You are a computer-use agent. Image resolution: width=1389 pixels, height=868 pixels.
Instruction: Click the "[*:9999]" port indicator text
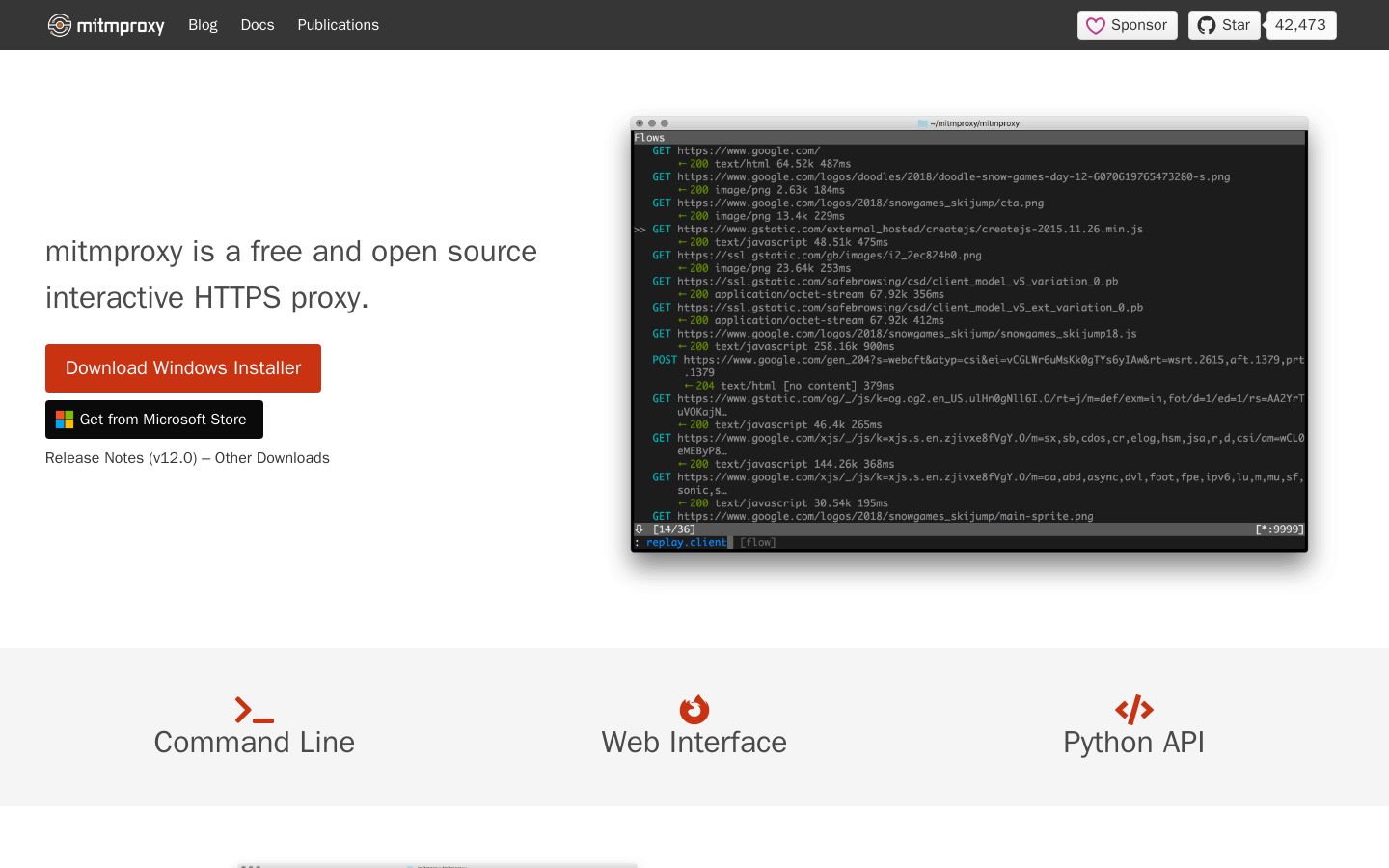click(1279, 529)
